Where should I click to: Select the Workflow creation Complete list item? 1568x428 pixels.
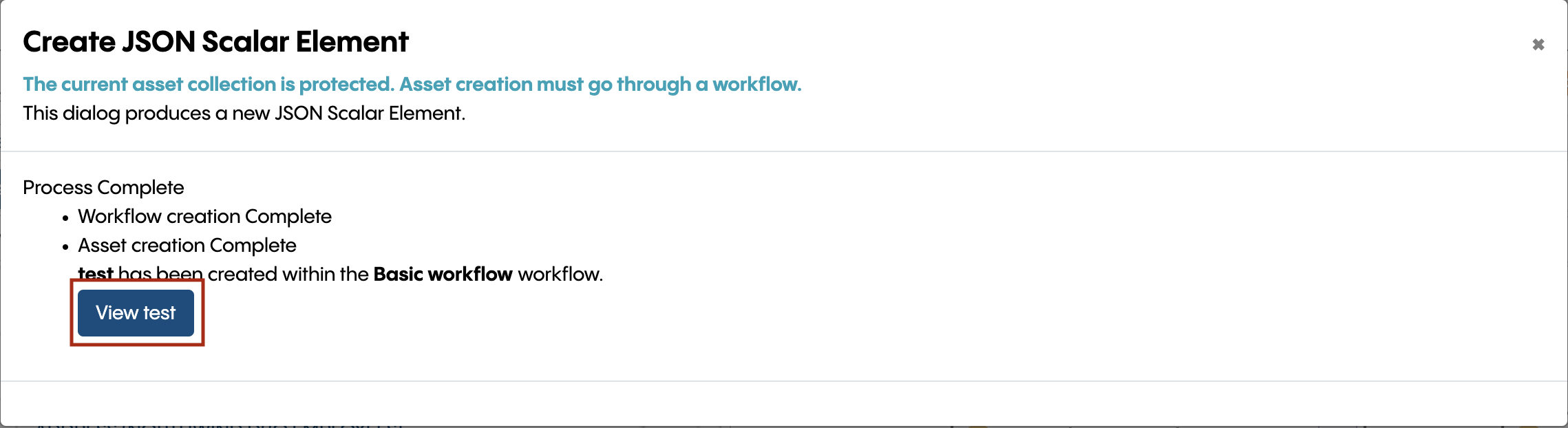pos(204,217)
